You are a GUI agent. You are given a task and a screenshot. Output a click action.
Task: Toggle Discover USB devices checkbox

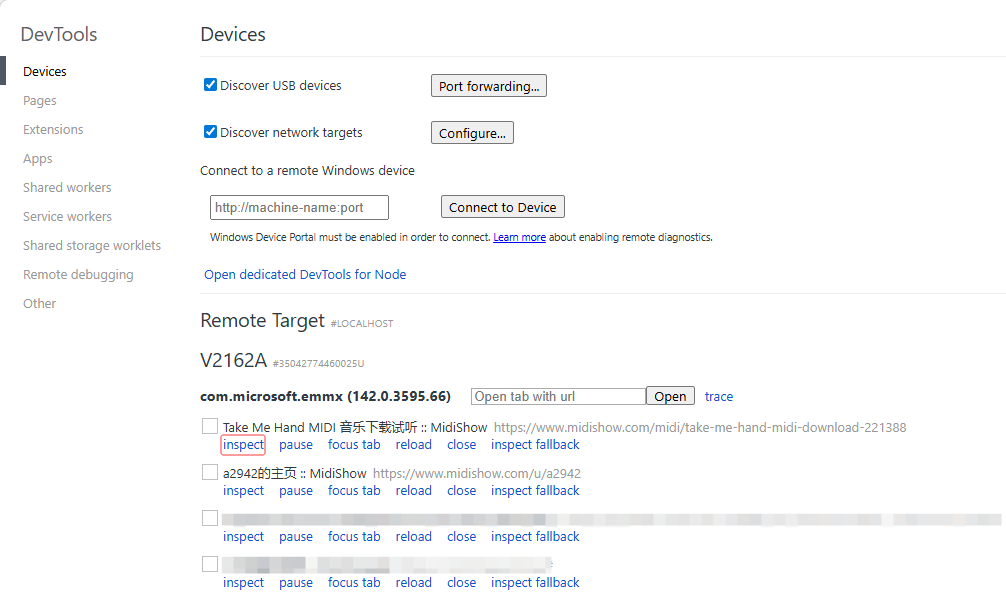pyautogui.click(x=211, y=86)
